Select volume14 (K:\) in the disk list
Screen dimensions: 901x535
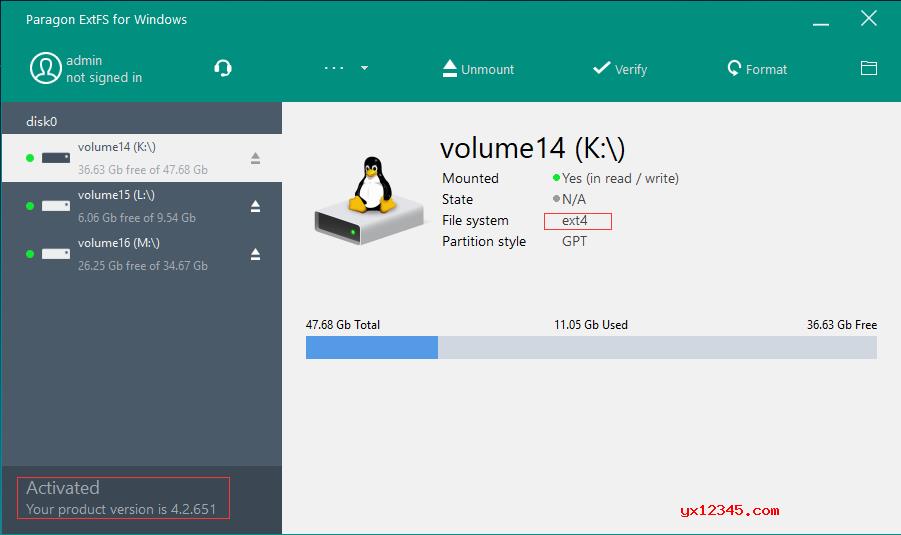tap(142, 158)
